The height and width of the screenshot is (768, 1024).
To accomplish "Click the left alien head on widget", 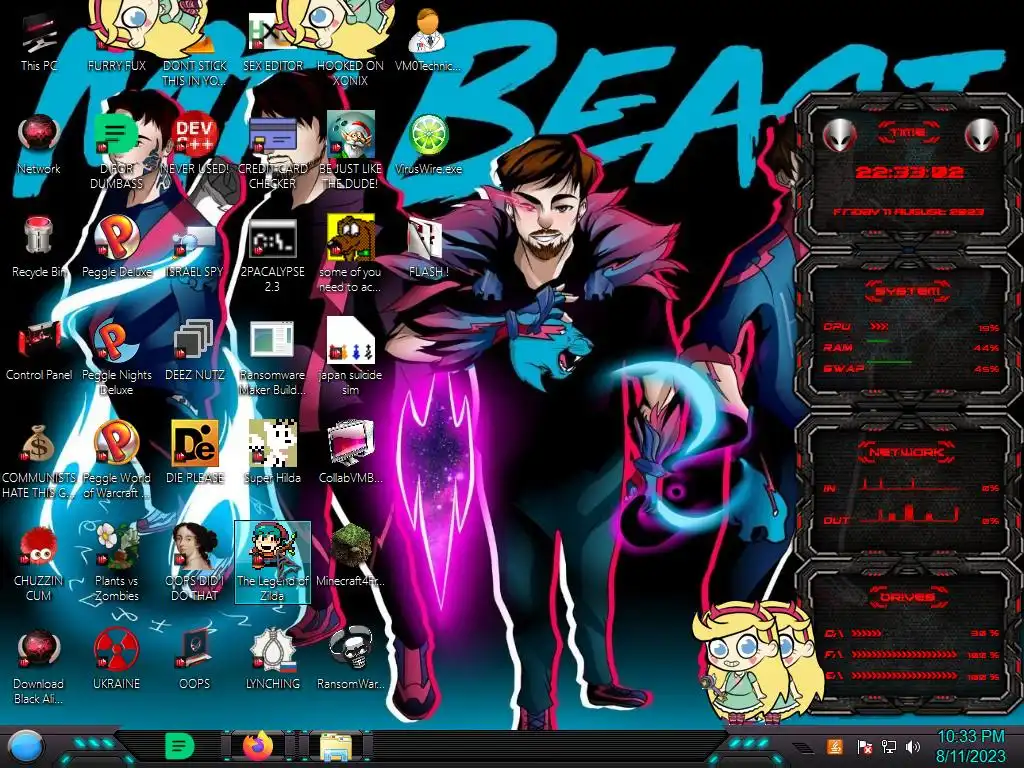I will pos(839,135).
